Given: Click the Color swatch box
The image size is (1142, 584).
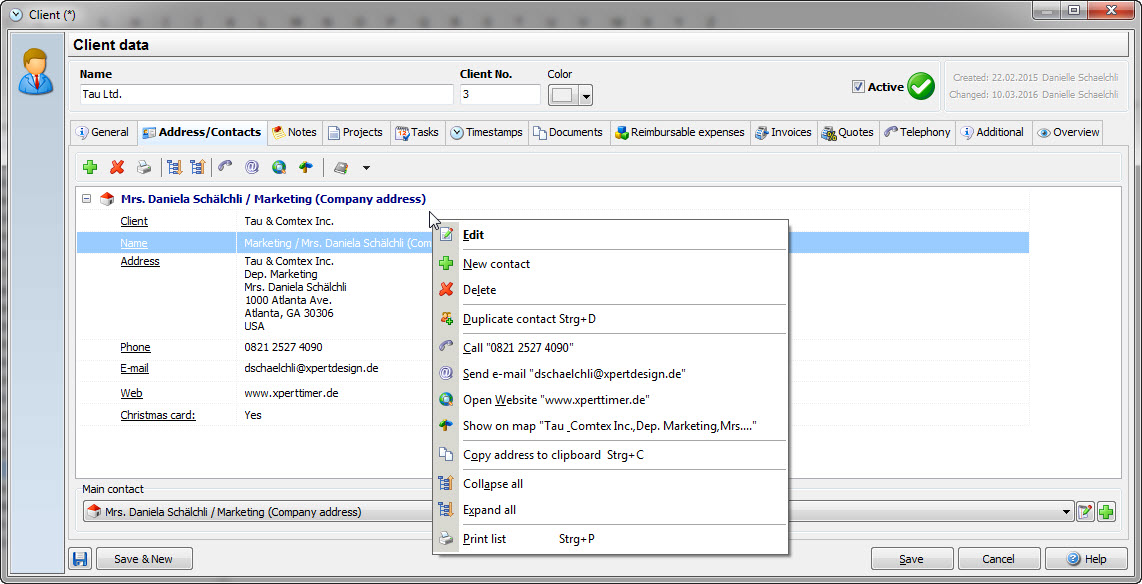Looking at the screenshot, I should pyautogui.click(x=563, y=95).
